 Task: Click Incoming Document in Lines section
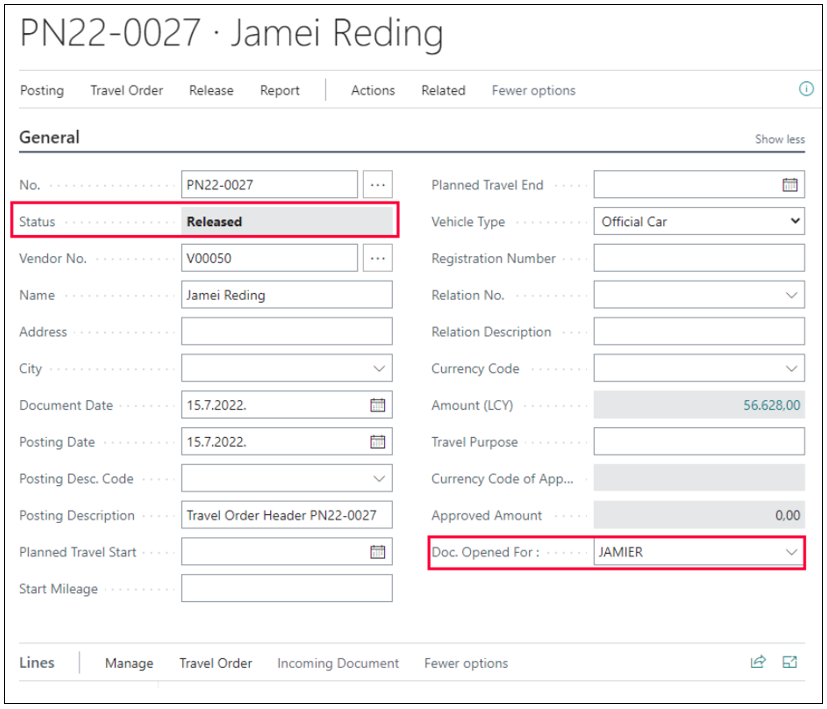(x=338, y=663)
